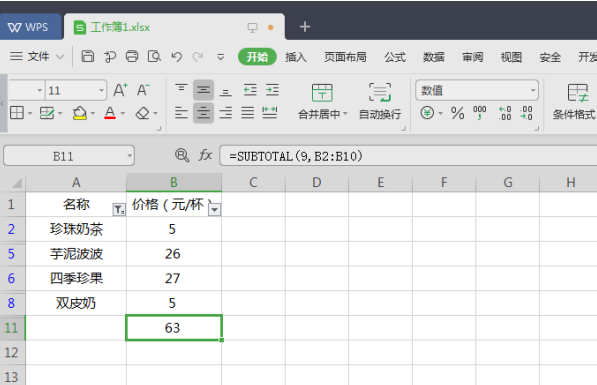Apply top vertical alignment
This screenshot has width=597, height=385.
coord(181,89)
